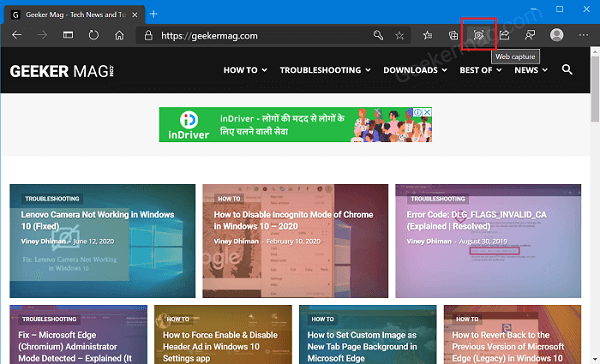This screenshot has width=600, height=364.
Task: Go back with the back arrow
Action: click(16, 35)
